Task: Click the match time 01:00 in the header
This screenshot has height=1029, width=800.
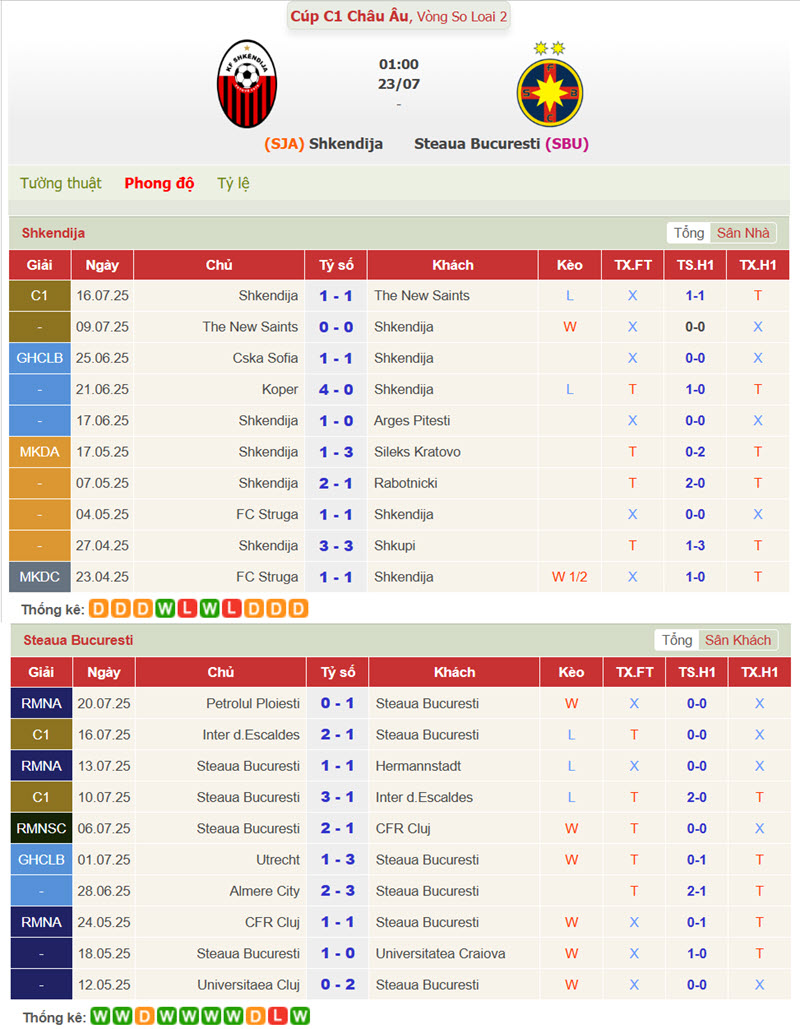Action: (x=398, y=64)
